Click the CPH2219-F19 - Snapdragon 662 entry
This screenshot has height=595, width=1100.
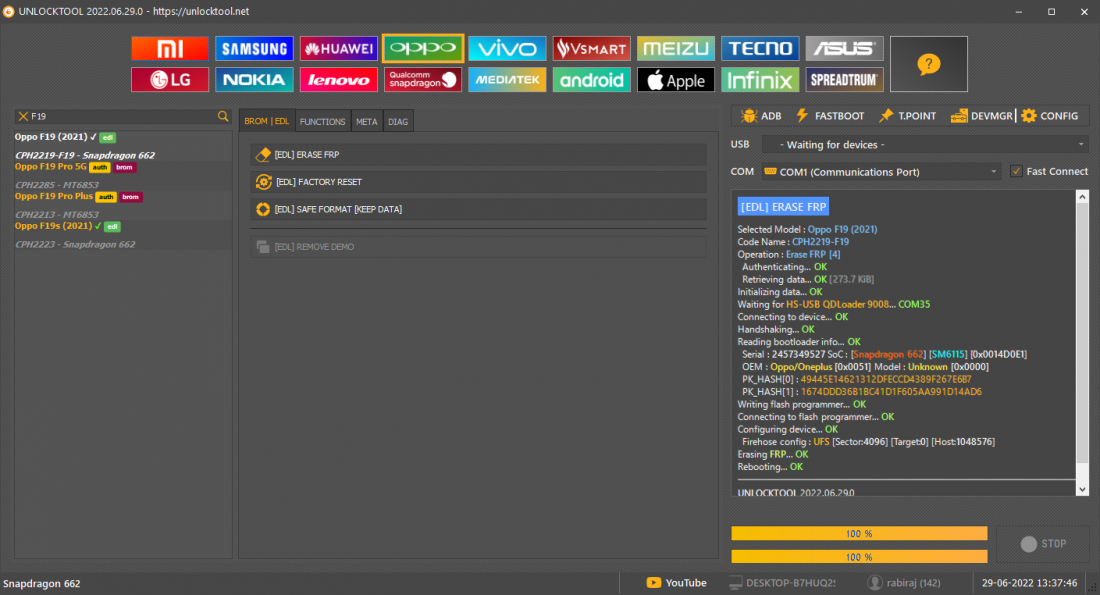pyautogui.click(x=85, y=155)
